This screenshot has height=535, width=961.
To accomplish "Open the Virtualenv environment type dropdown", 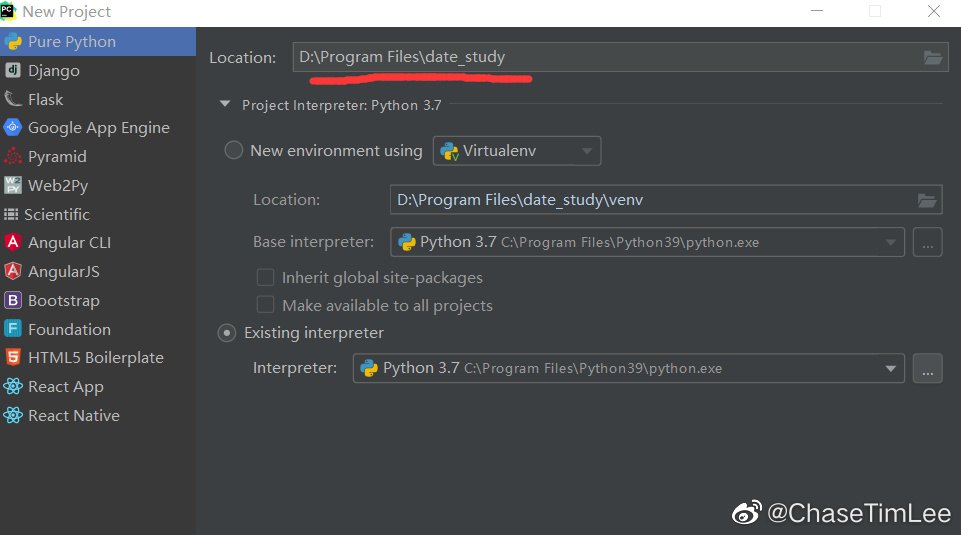I will point(517,151).
